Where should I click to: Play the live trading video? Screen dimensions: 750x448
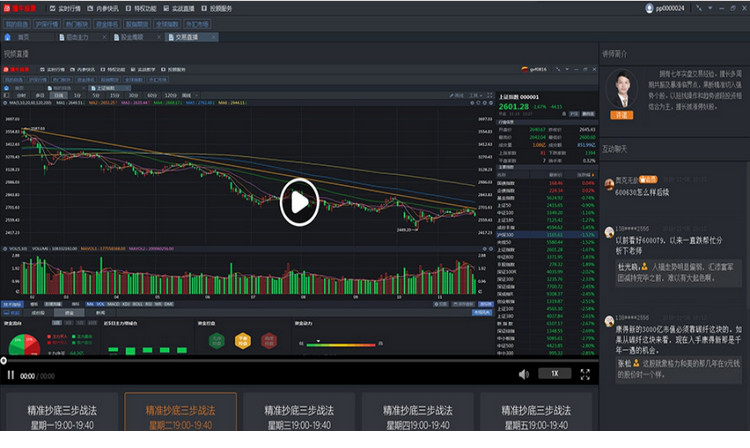[299, 203]
